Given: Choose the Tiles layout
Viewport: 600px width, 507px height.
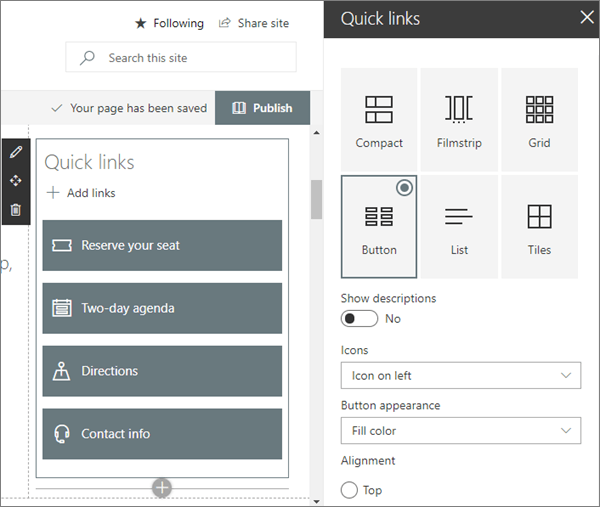Looking at the screenshot, I should click(539, 227).
